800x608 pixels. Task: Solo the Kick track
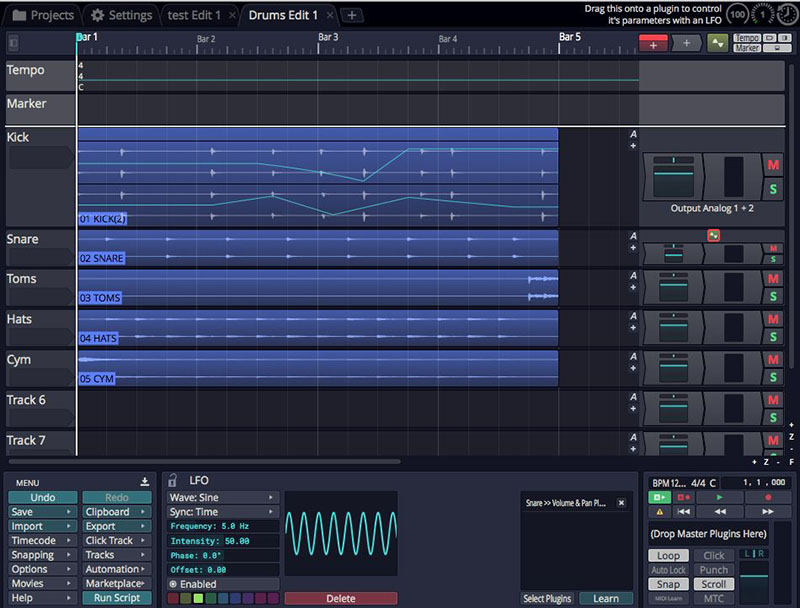[x=773, y=189]
